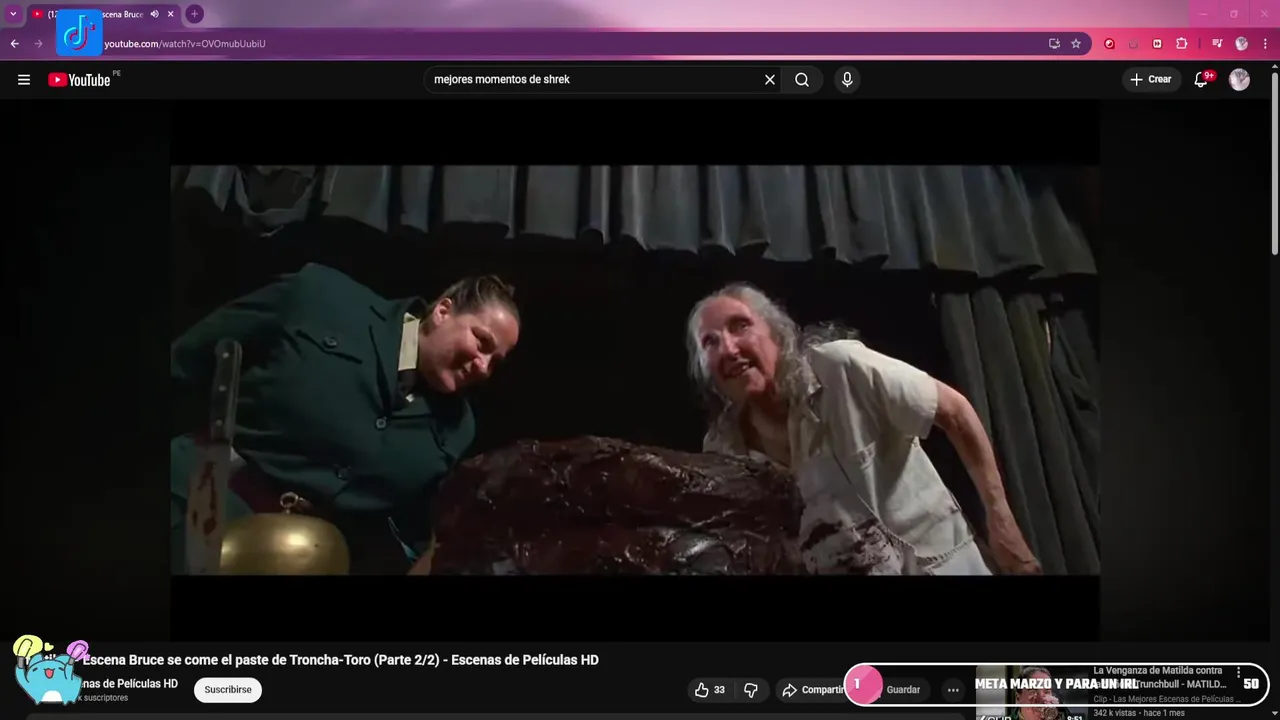This screenshot has height=720, width=1280.
Task: Click the forward navigation arrow
Action: [x=39, y=44]
